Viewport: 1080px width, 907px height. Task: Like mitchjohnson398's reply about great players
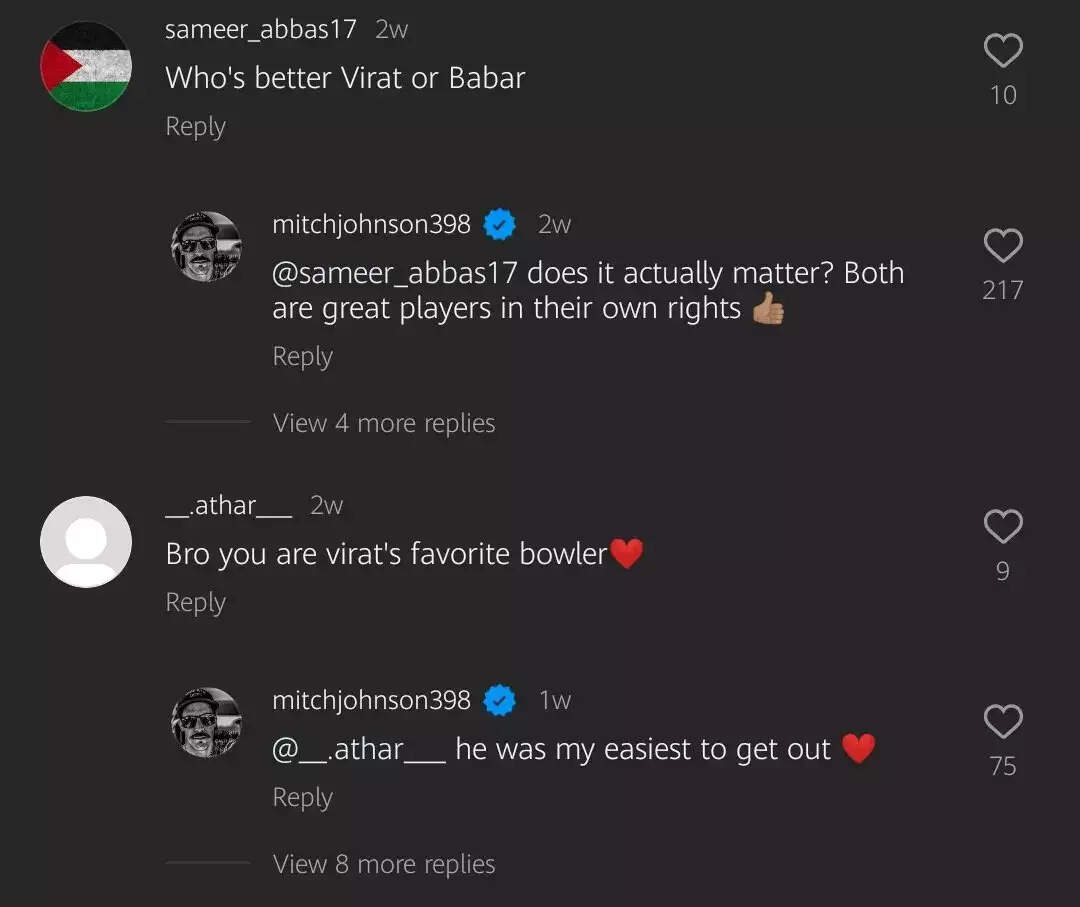[1003, 246]
